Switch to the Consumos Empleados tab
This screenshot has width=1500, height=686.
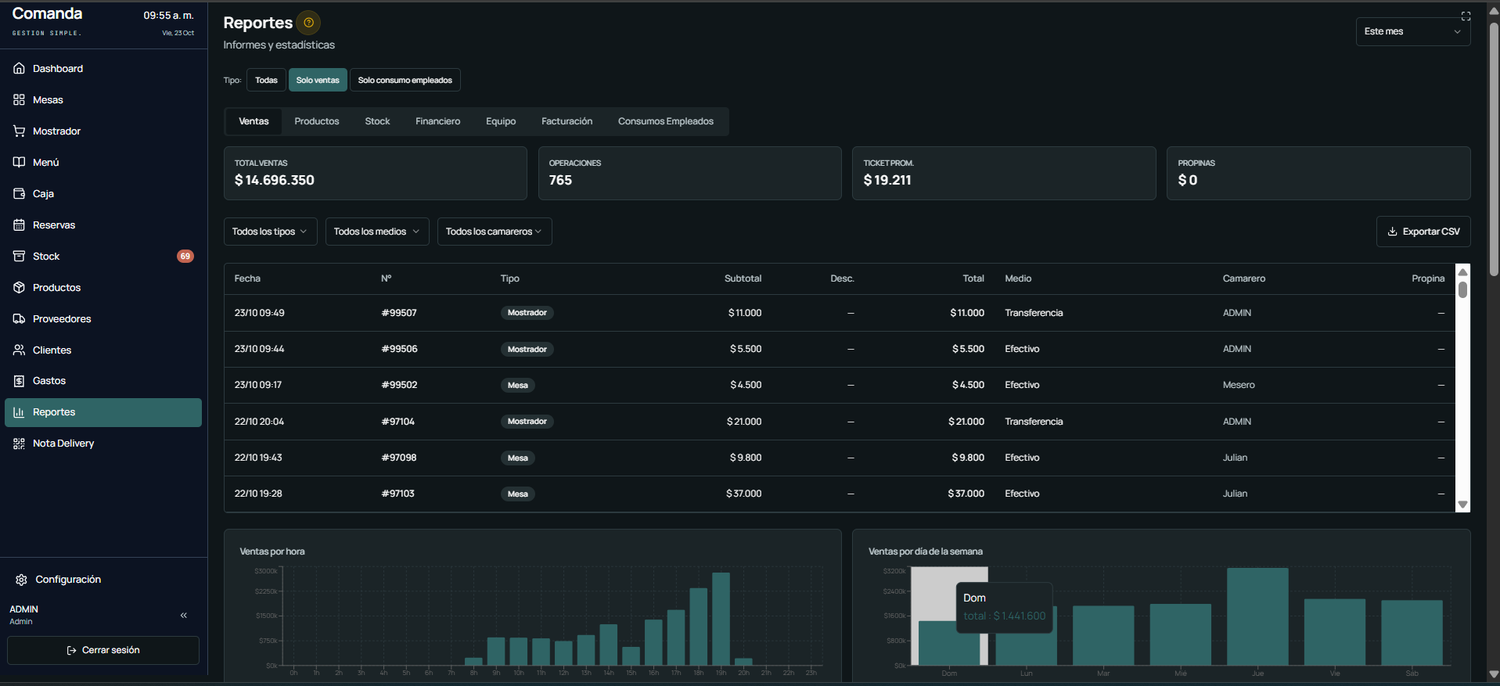(666, 121)
